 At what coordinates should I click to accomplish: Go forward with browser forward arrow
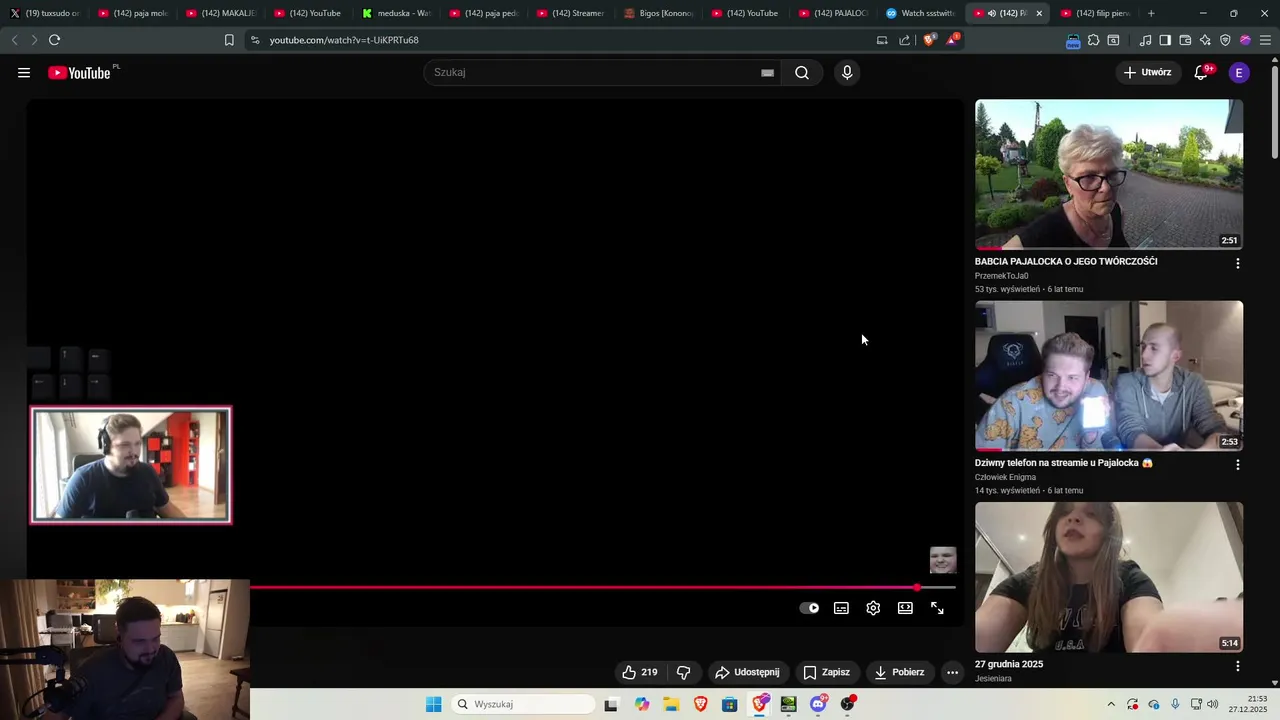click(34, 40)
